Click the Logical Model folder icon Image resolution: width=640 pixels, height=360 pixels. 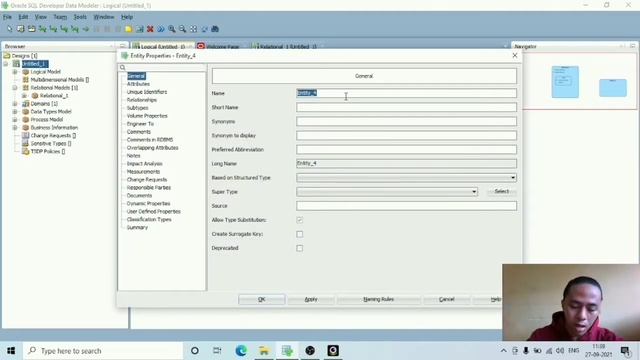point(26,72)
